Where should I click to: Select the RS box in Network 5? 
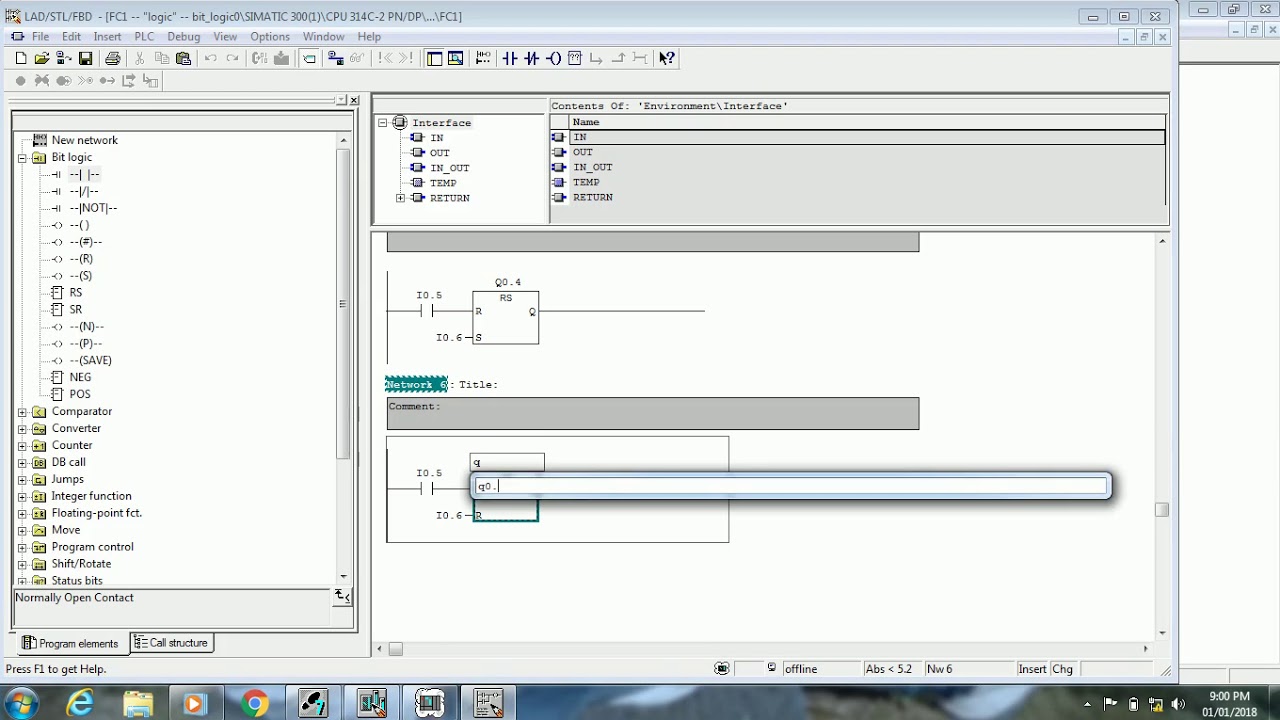(506, 317)
